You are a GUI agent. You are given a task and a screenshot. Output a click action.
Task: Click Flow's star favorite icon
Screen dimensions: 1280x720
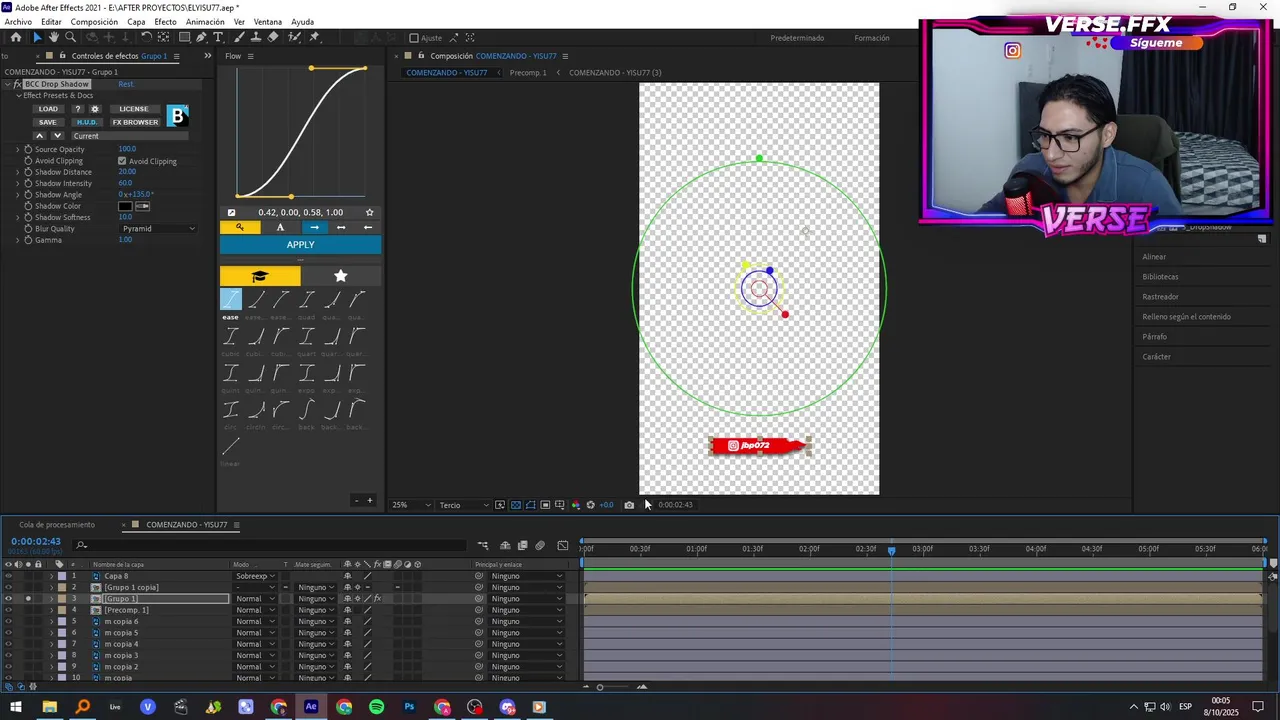pos(369,212)
